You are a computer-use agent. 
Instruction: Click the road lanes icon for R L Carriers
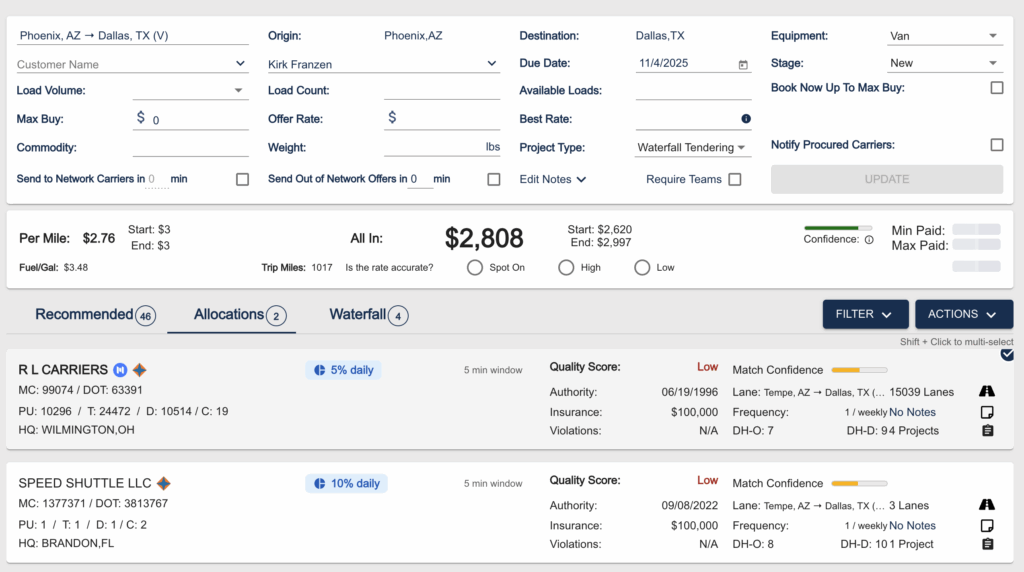987,392
